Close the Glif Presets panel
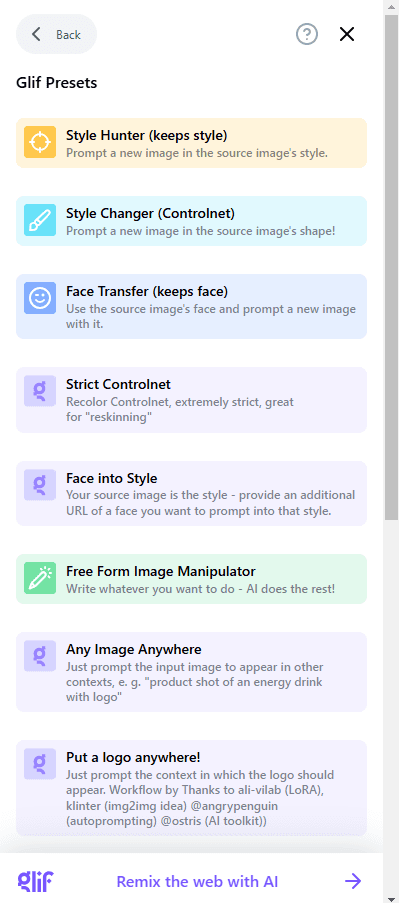This screenshot has width=399, height=903. pos(347,35)
